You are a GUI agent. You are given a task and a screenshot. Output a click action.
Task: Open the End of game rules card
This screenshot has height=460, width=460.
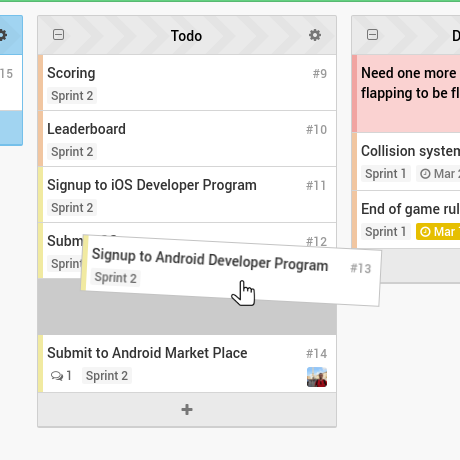tap(407, 220)
